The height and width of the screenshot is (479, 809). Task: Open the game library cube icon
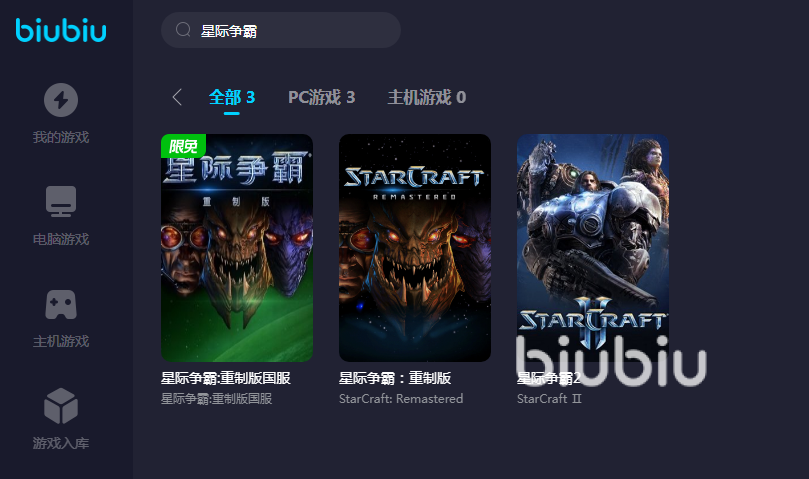click(x=61, y=406)
